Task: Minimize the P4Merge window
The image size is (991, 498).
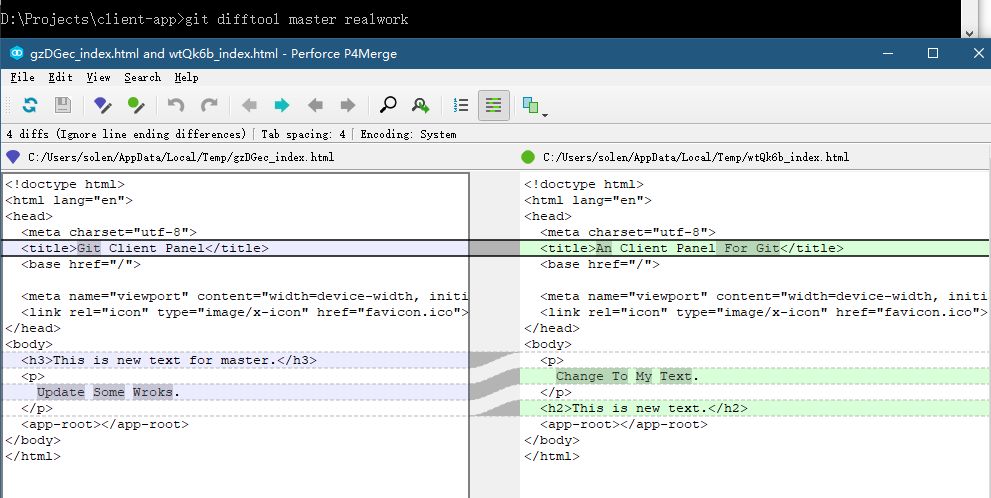Action: pos(888,53)
